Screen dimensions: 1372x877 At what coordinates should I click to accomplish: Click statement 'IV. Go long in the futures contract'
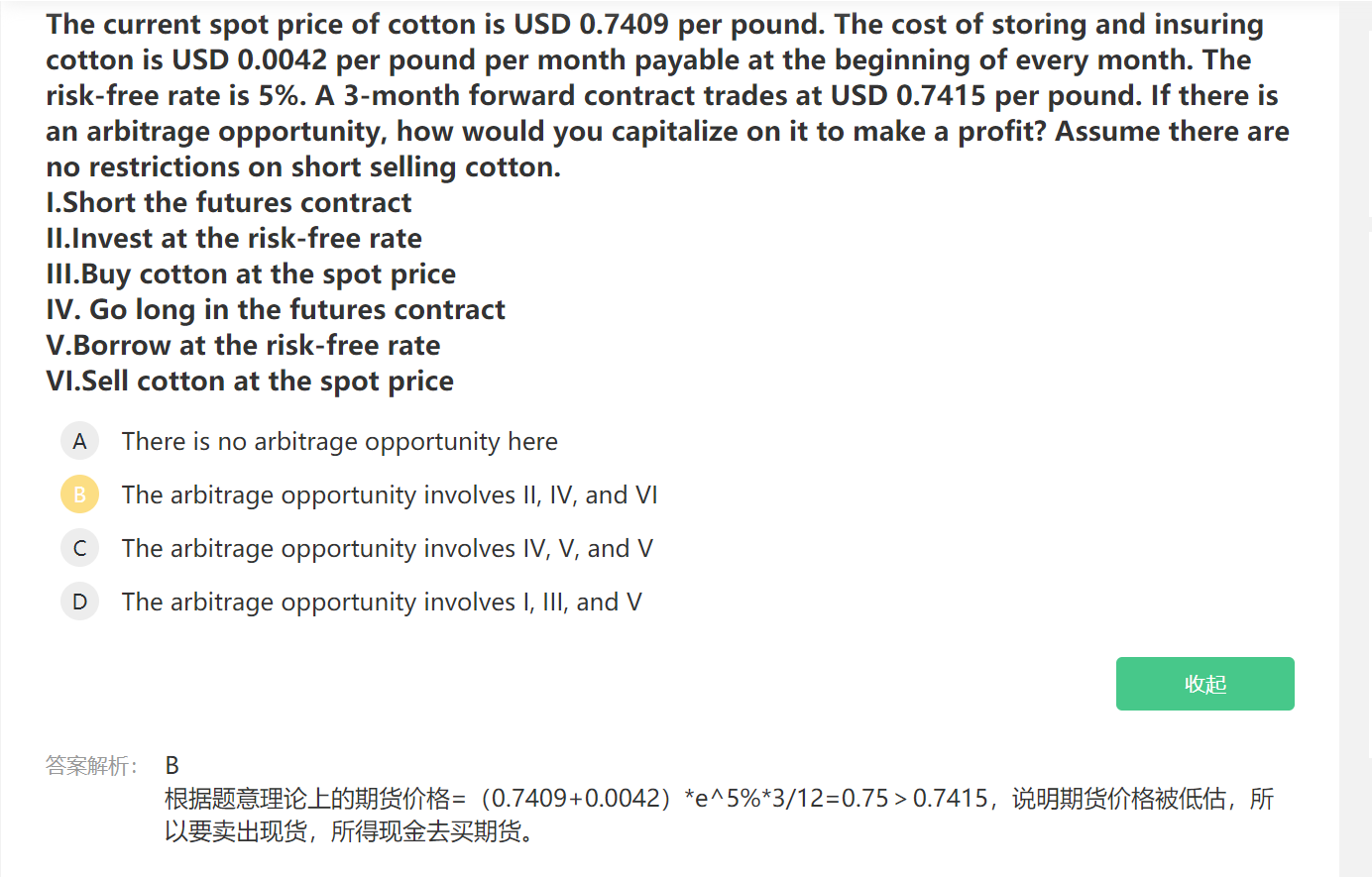276,309
